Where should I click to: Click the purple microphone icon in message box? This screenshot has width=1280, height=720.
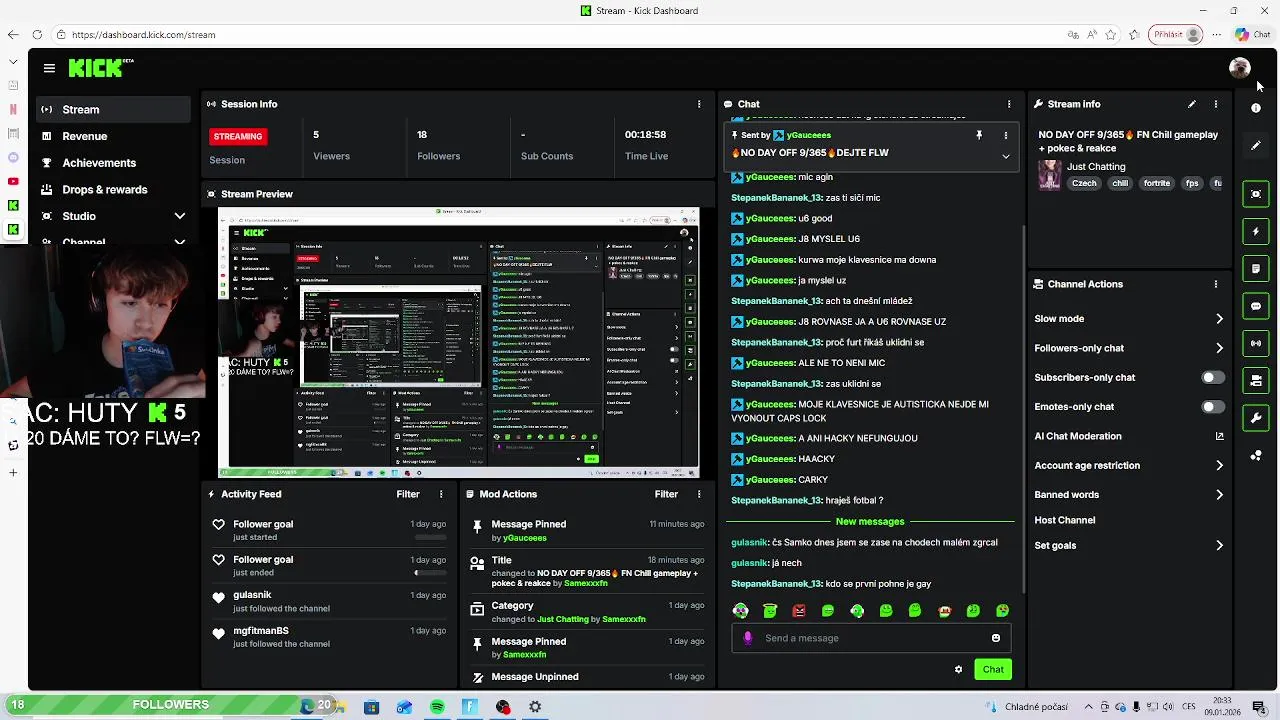[747, 638]
